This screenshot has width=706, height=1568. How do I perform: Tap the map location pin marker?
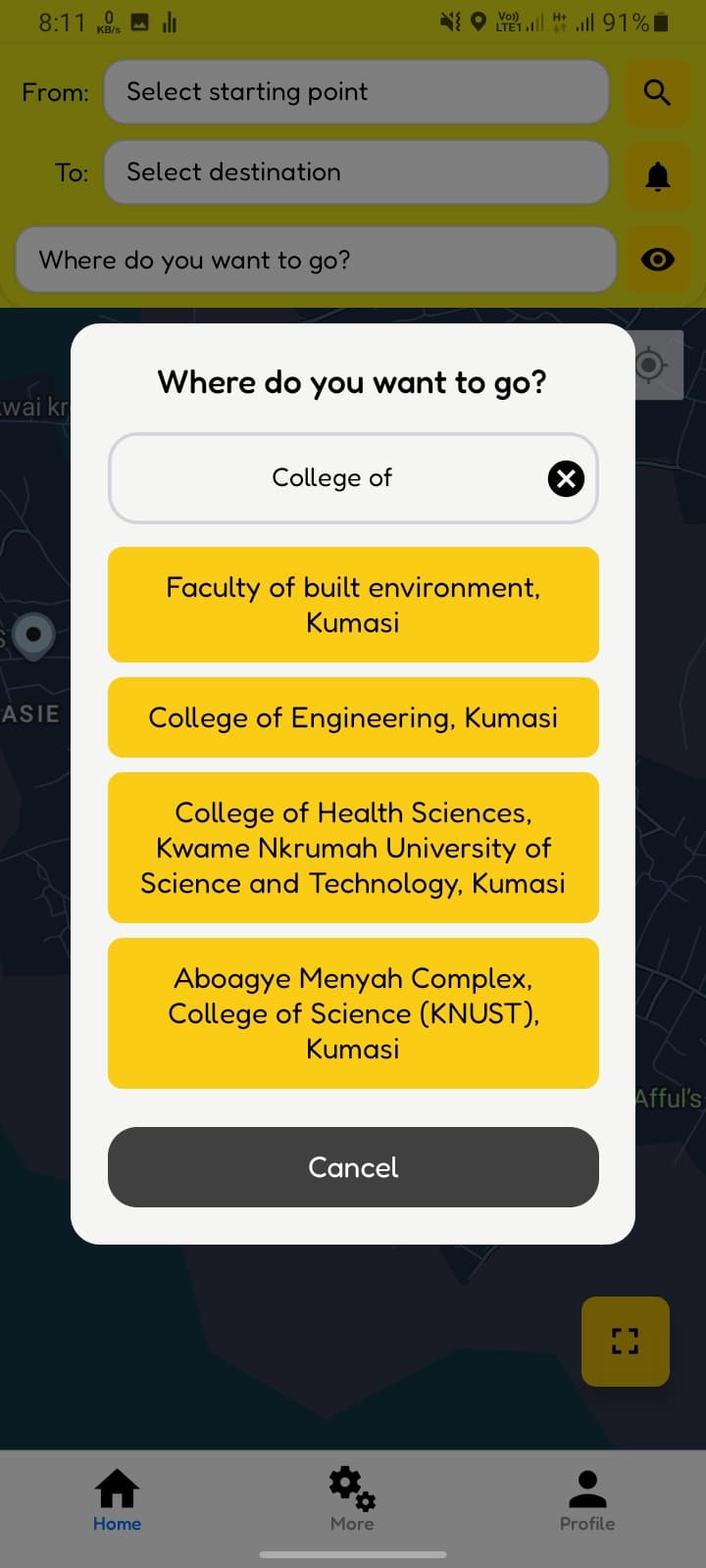(x=33, y=637)
